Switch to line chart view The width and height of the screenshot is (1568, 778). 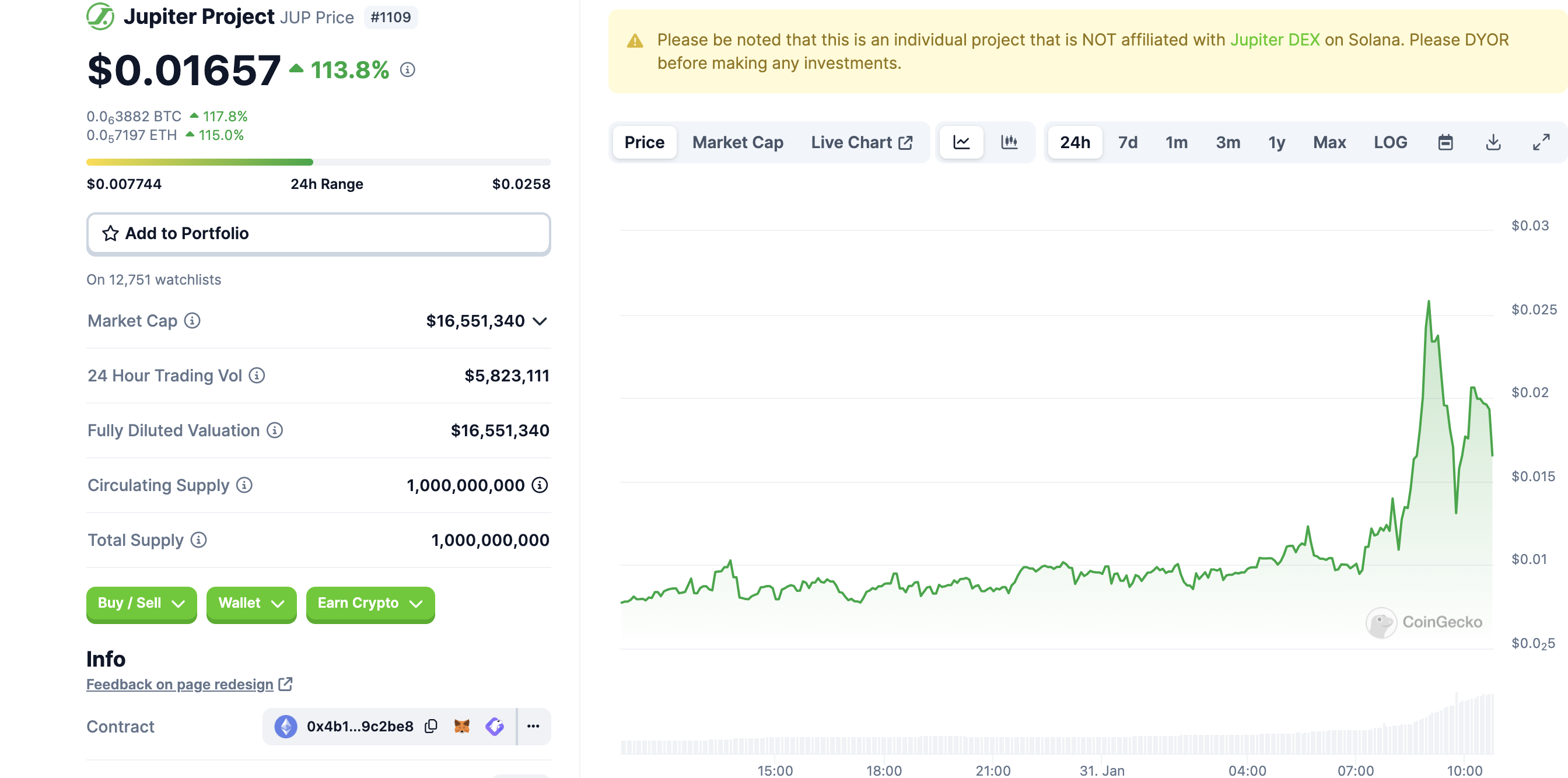(961, 142)
